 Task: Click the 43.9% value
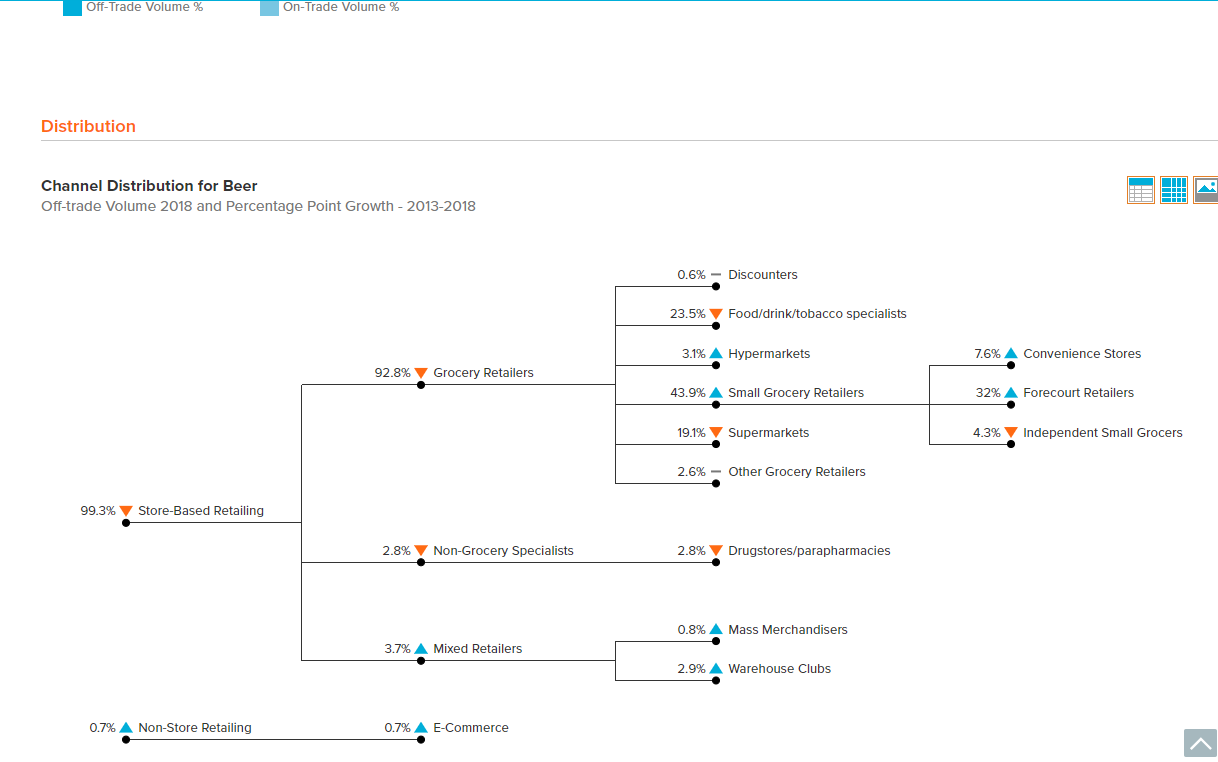[688, 393]
